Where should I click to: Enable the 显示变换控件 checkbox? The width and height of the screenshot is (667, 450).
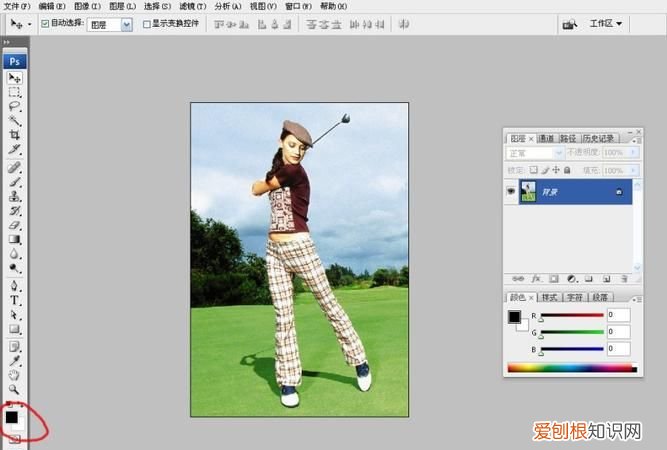point(147,24)
